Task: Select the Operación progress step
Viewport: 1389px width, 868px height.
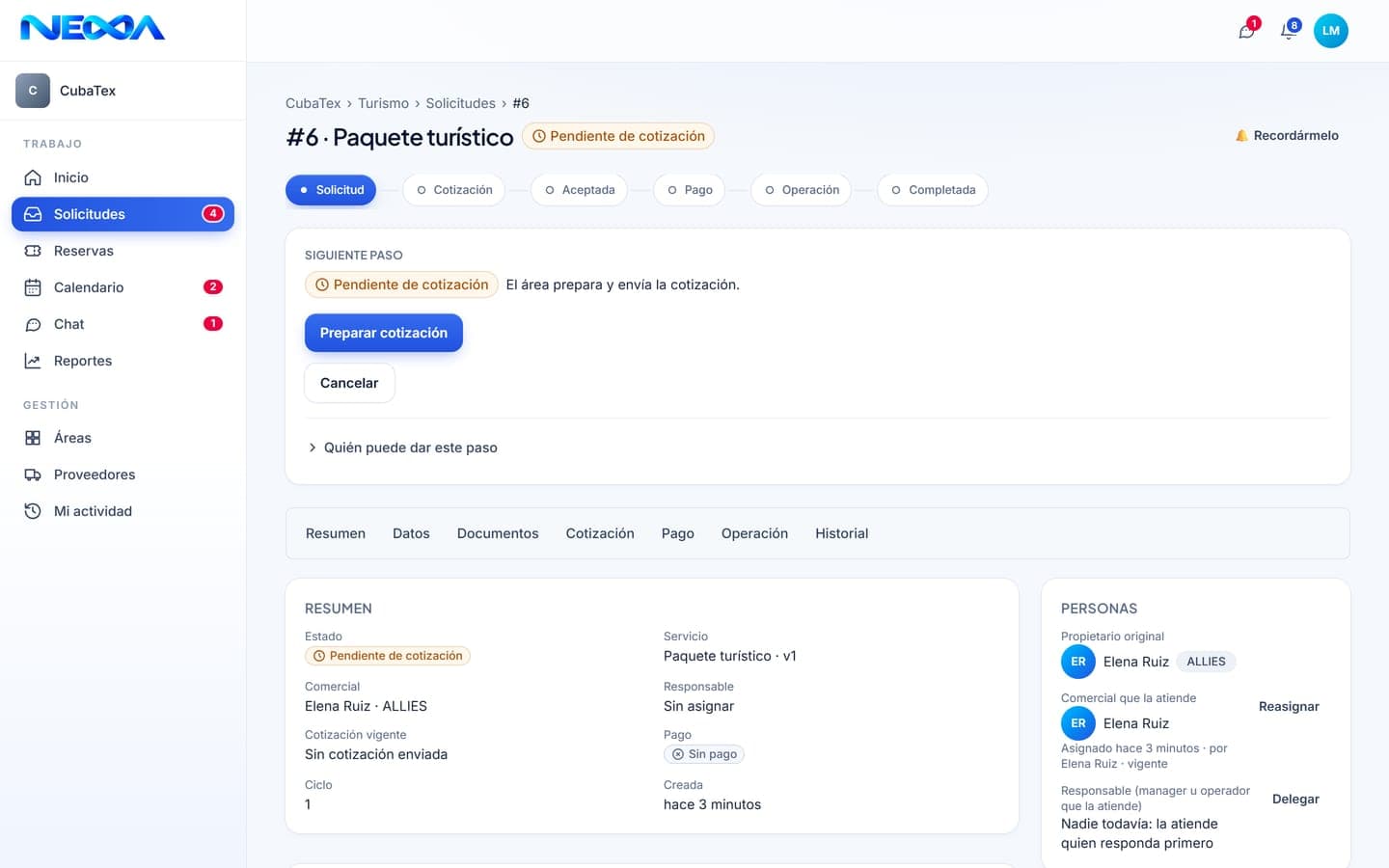Action: [x=802, y=190]
